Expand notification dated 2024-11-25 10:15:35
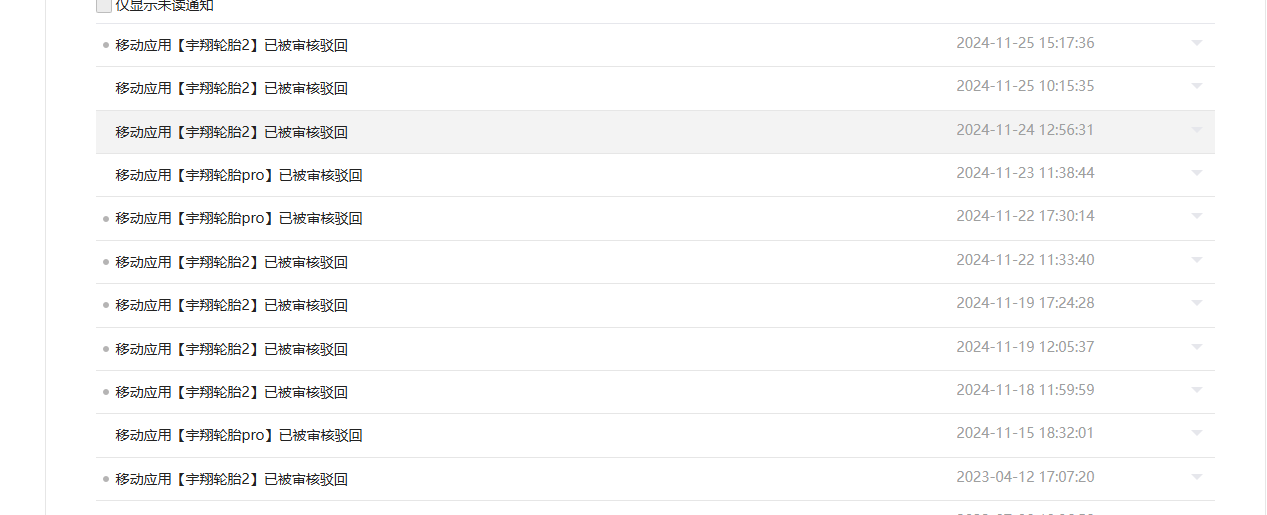This screenshot has width=1267, height=515. point(1197,86)
